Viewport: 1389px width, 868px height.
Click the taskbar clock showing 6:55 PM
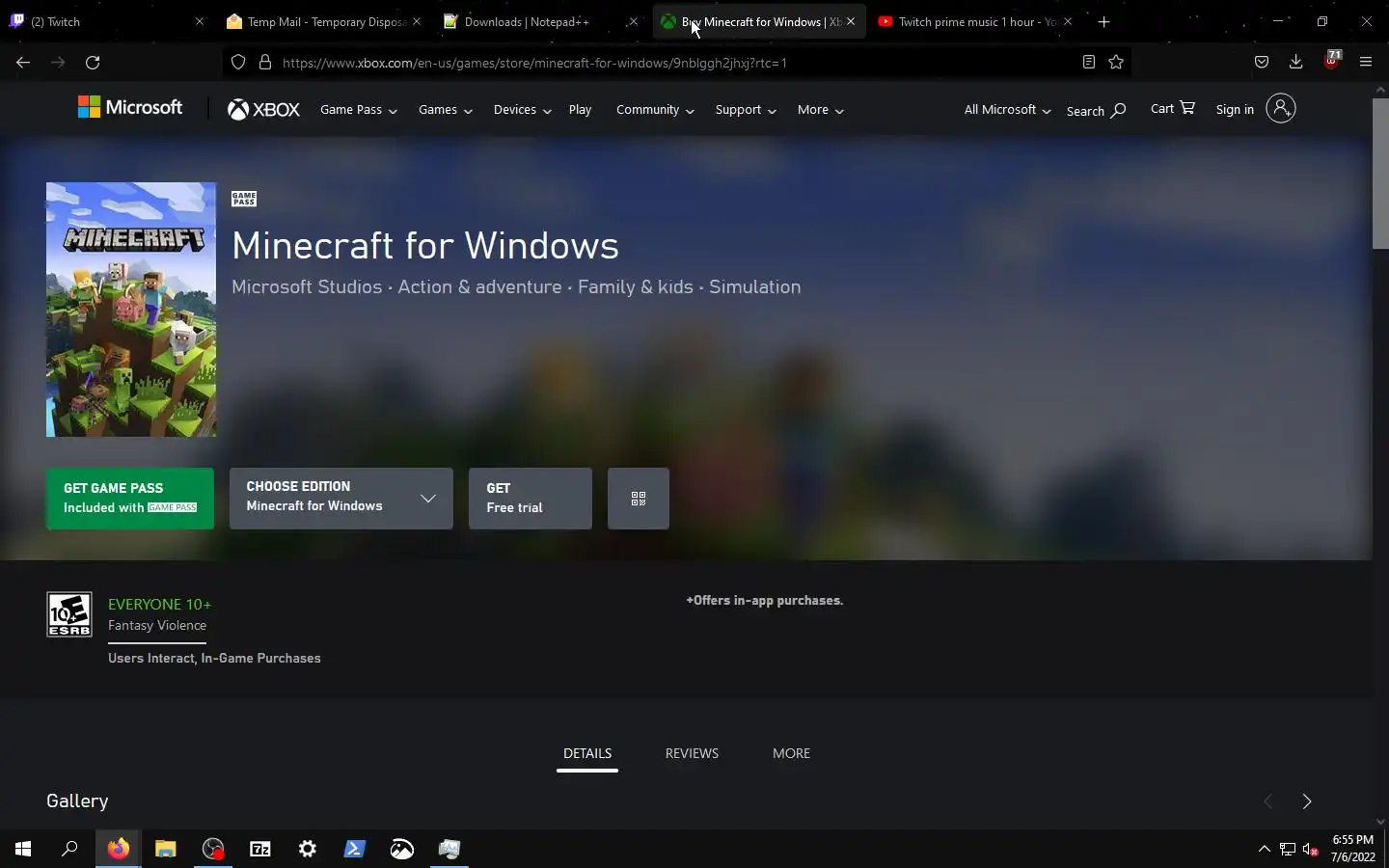point(1352,849)
